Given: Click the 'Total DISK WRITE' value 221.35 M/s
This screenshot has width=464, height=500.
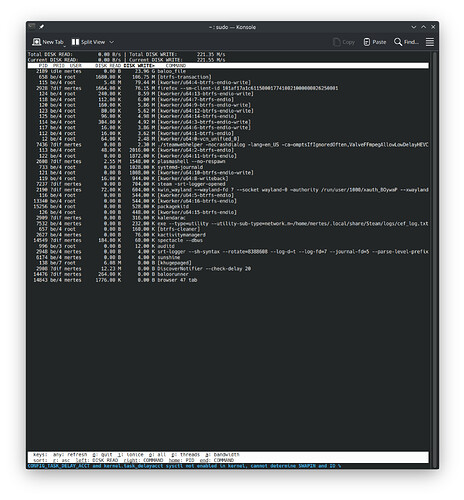Looking at the screenshot, I should pos(211,54).
